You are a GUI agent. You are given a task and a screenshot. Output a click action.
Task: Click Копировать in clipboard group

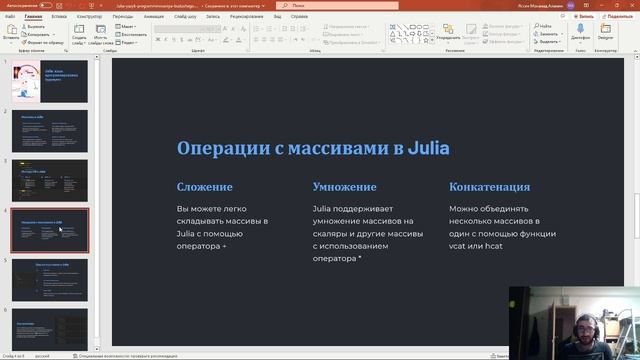pos(36,34)
